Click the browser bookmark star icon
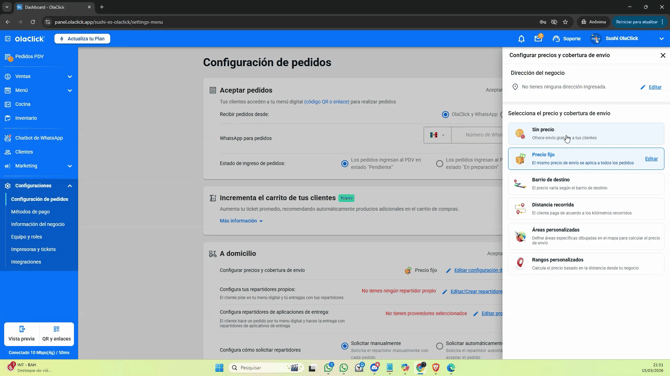670x376 pixels. tap(565, 22)
